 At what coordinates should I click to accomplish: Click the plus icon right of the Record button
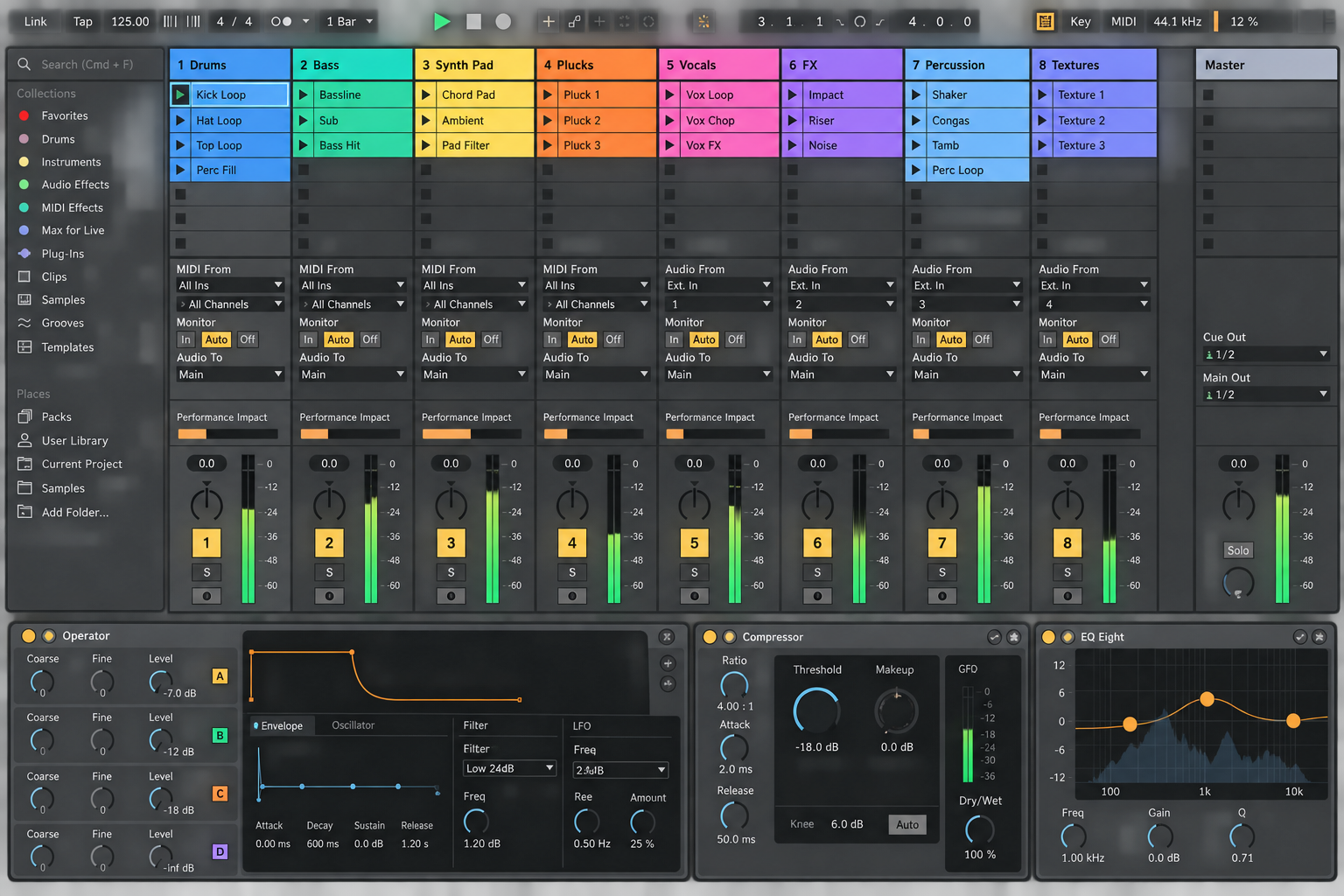click(x=549, y=21)
